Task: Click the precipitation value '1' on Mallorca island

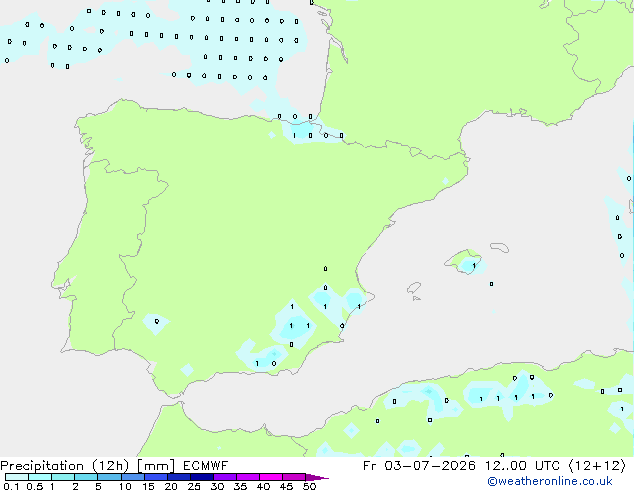Action: (474, 266)
